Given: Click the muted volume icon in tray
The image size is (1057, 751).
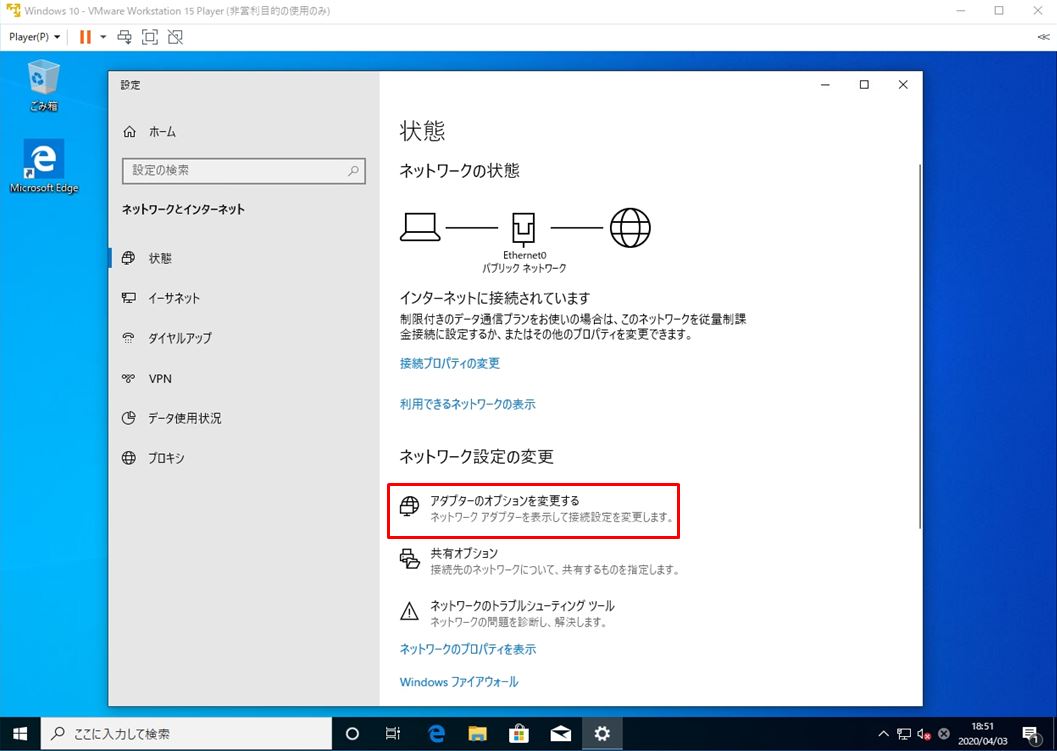Looking at the screenshot, I should point(924,734).
